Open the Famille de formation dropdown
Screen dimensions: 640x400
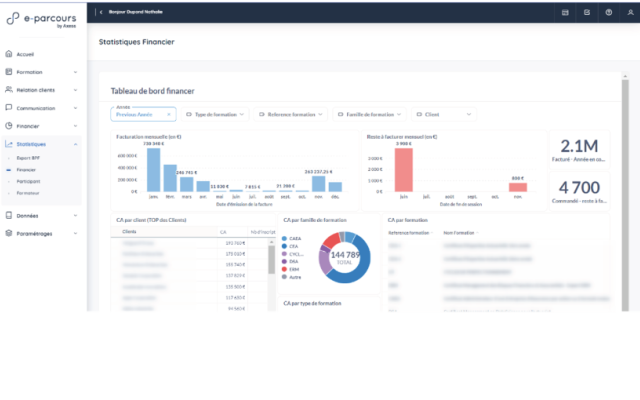tap(368, 114)
